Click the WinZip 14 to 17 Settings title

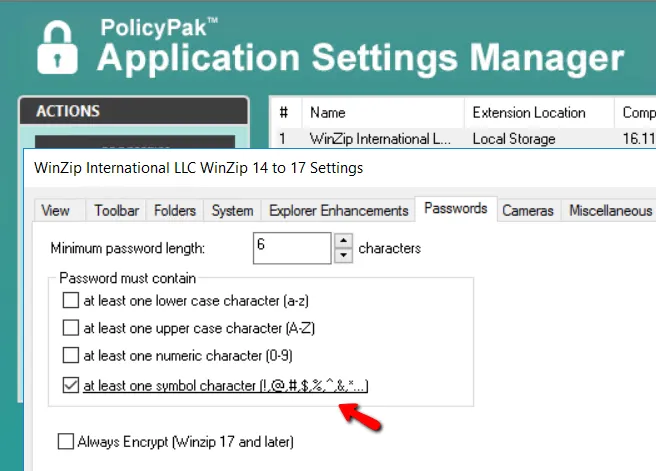point(199,168)
